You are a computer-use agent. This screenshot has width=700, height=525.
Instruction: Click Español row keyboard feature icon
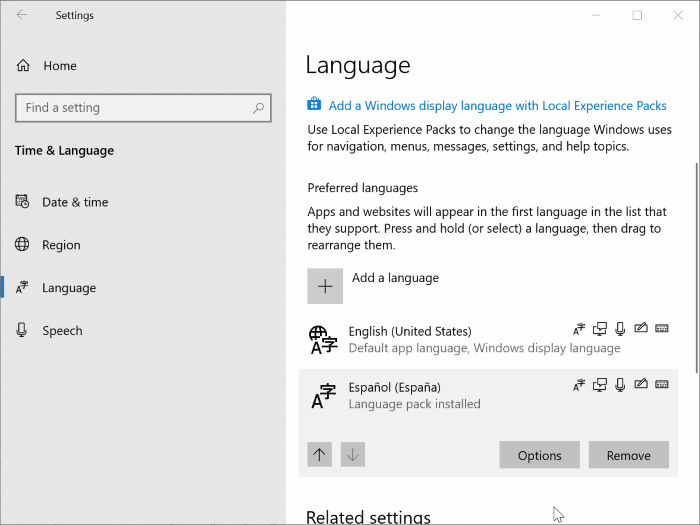click(x=662, y=384)
